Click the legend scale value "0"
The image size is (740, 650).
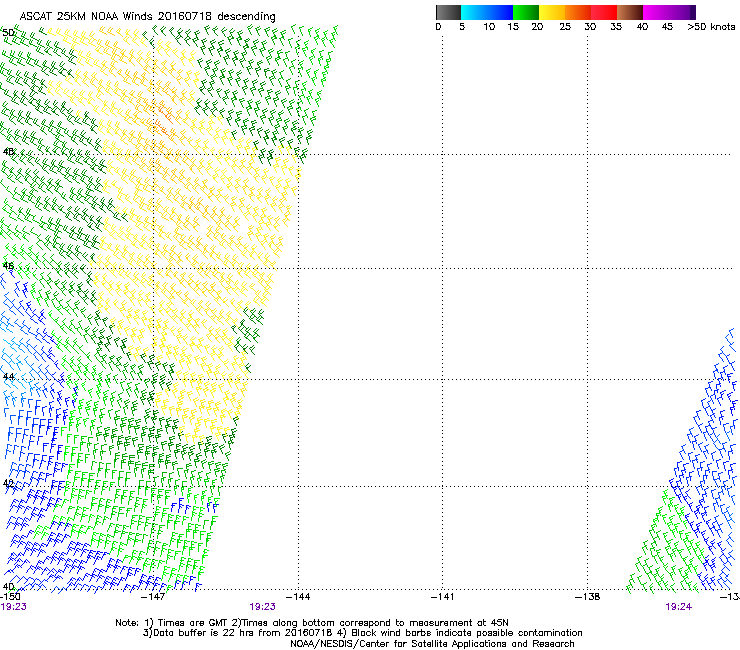click(x=438, y=27)
